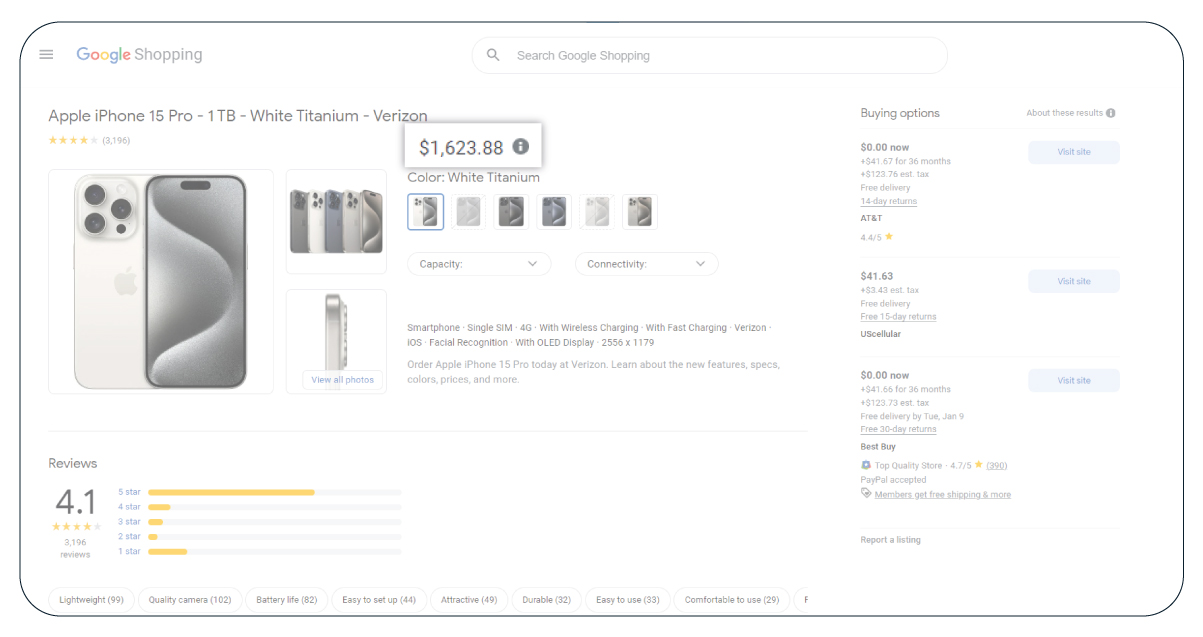Click the Buying options heading
The width and height of the screenshot is (1203, 637).
tap(900, 113)
